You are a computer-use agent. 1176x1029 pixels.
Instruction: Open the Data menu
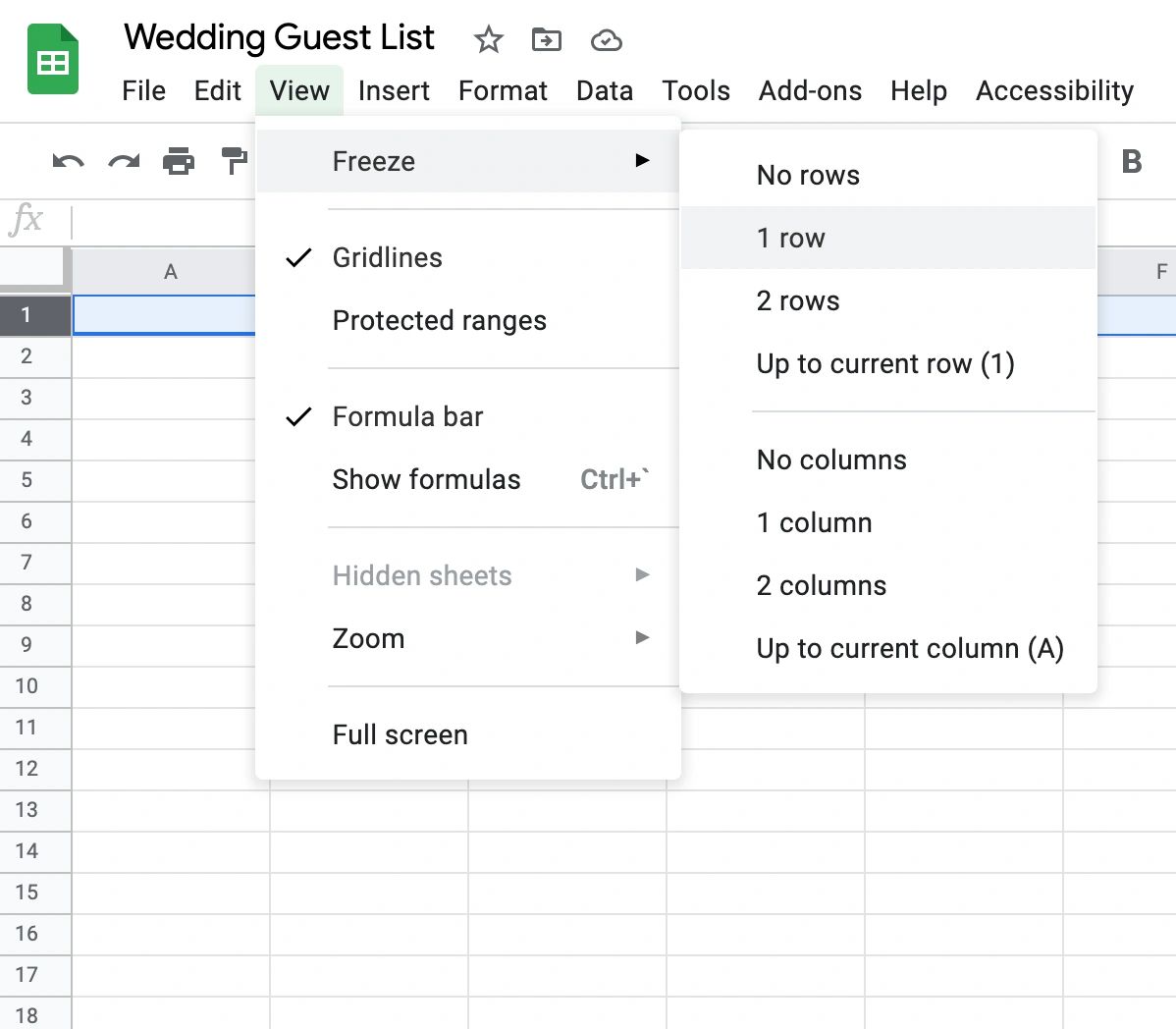[604, 90]
